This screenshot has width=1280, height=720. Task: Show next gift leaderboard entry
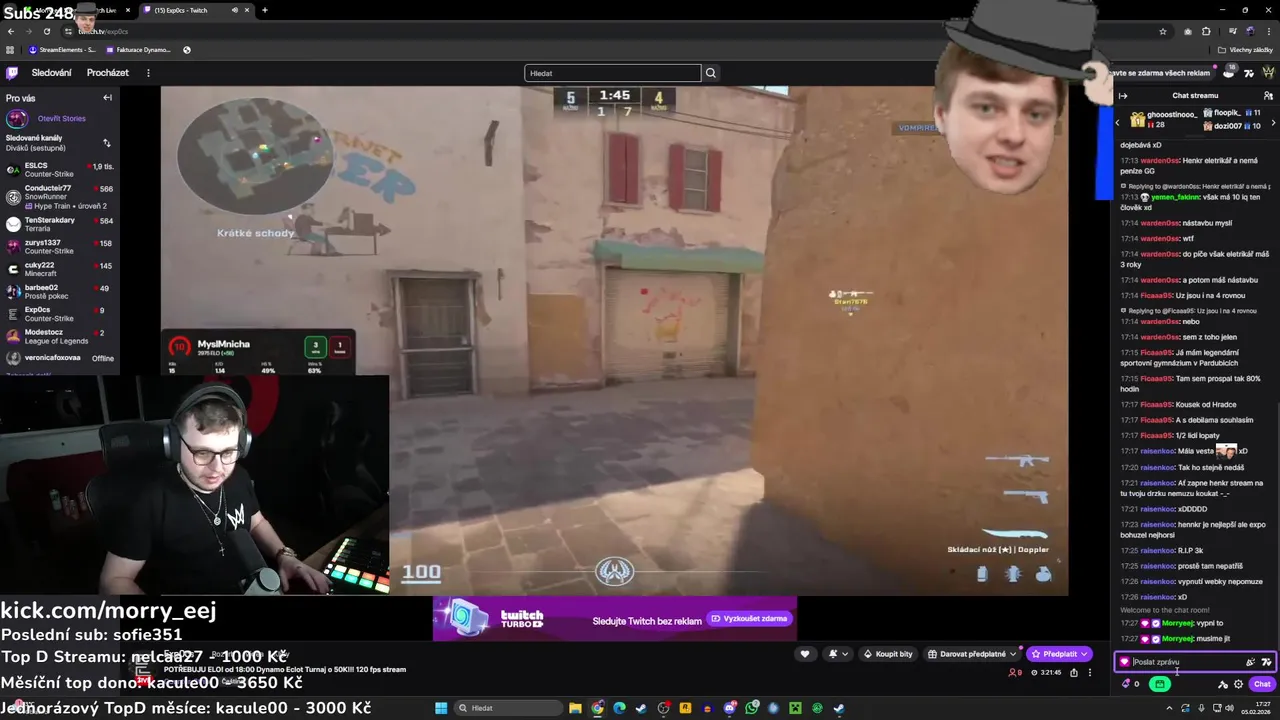tap(1273, 122)
